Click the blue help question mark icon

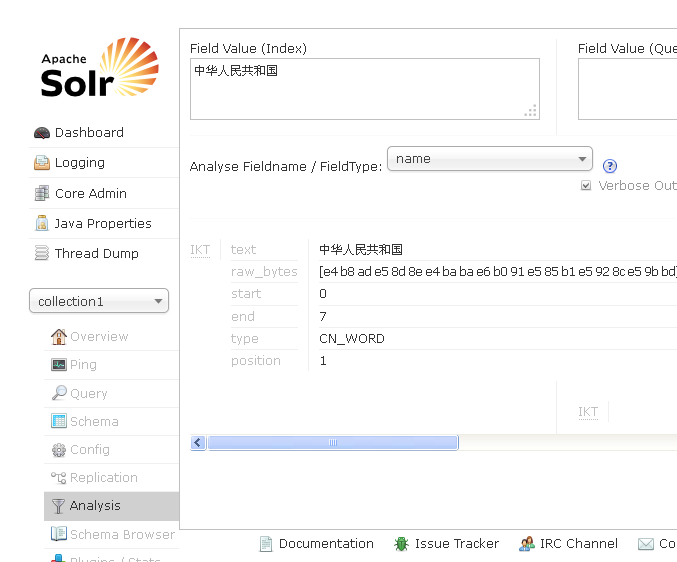click(x=610, y=166)
